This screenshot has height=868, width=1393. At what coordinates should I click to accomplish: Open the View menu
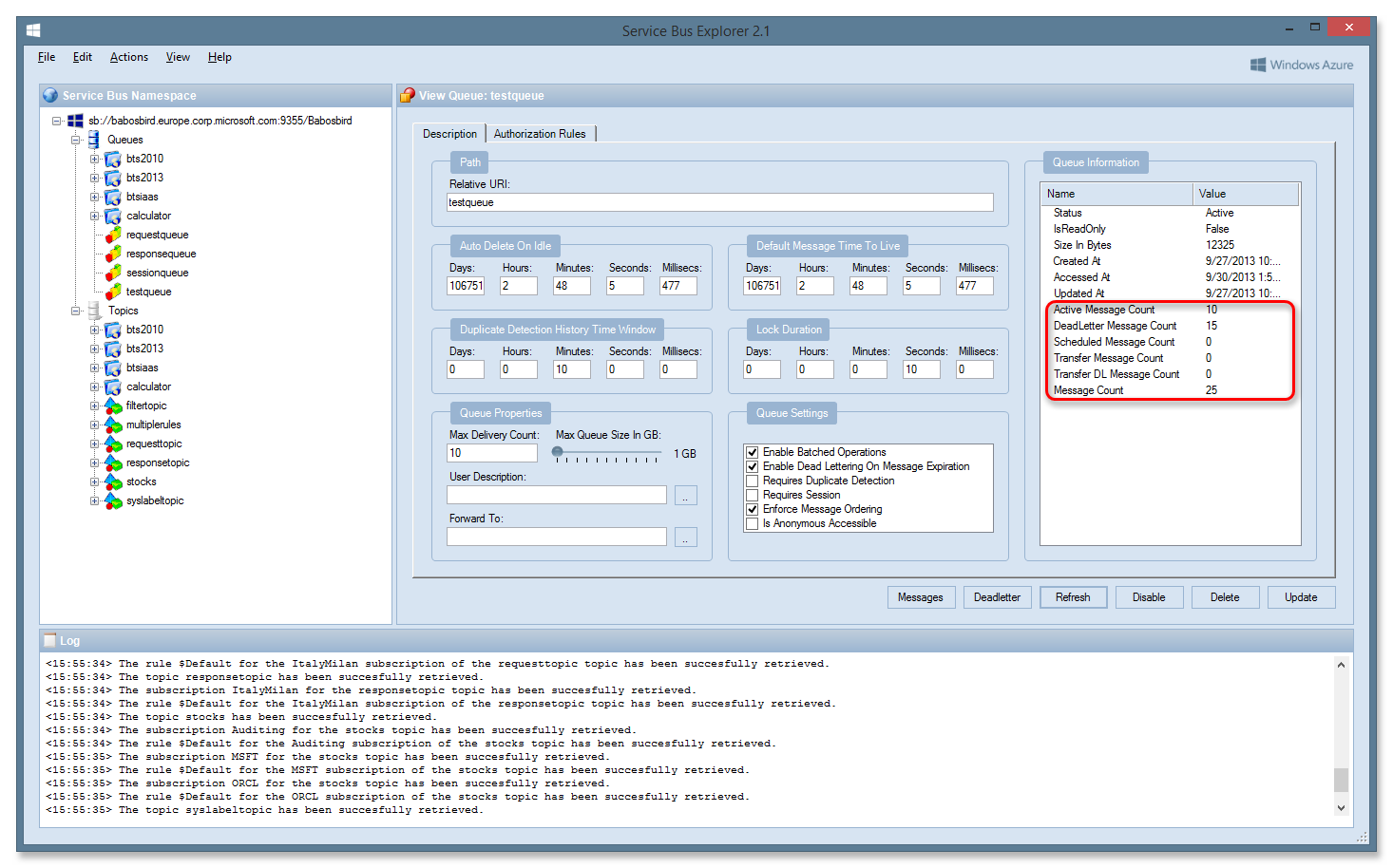[178, 57]
